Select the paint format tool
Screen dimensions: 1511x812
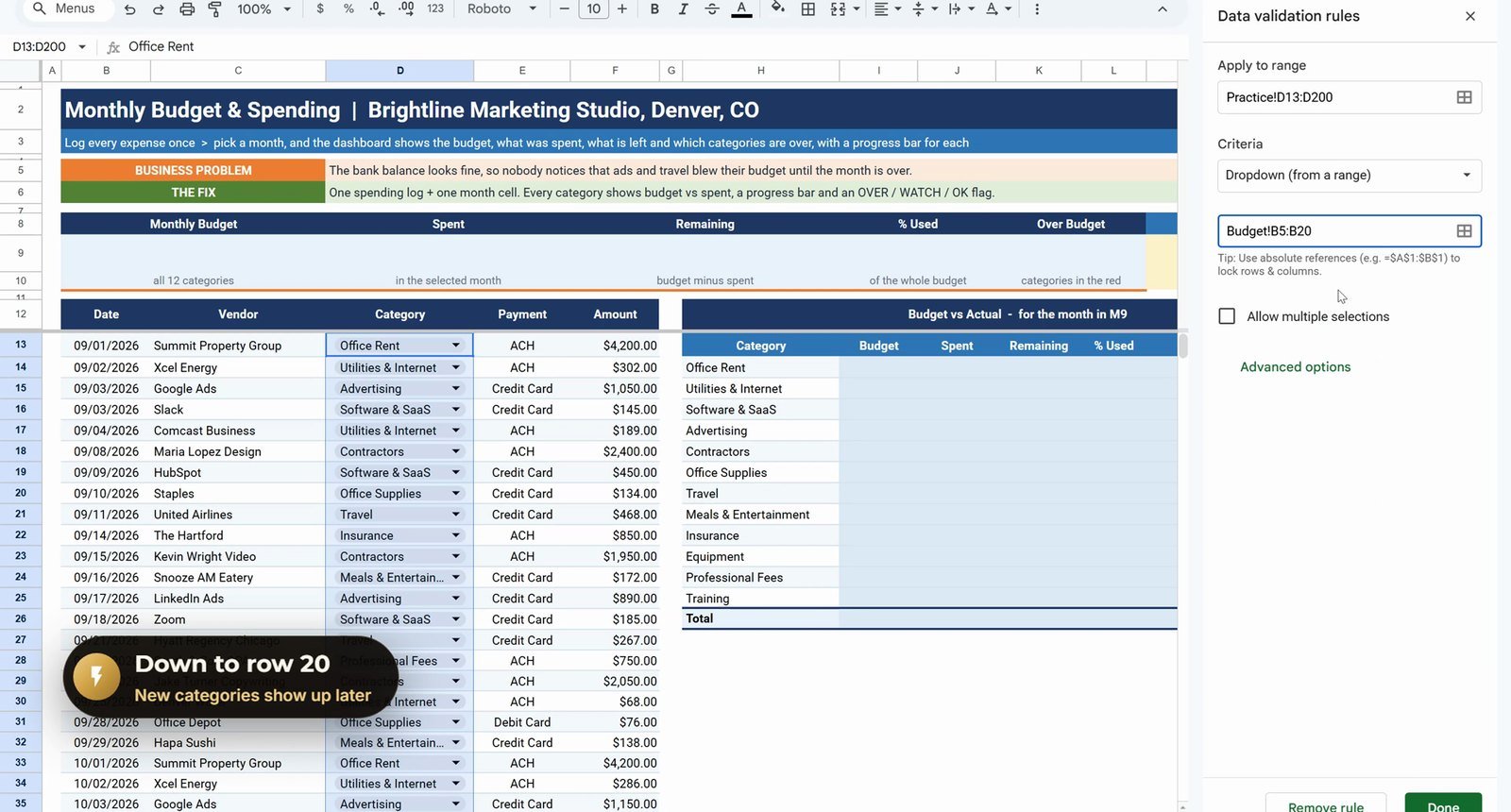click(214, 8)
